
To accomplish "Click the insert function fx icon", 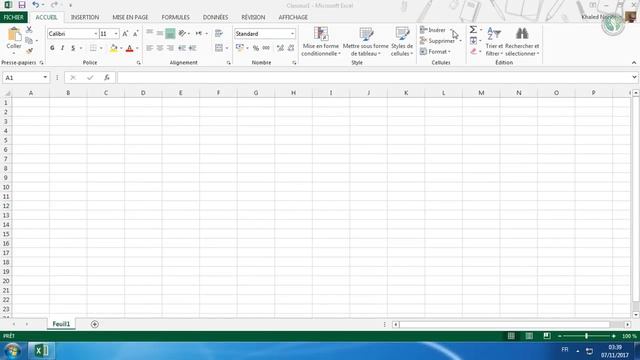I will pos(107,78).
